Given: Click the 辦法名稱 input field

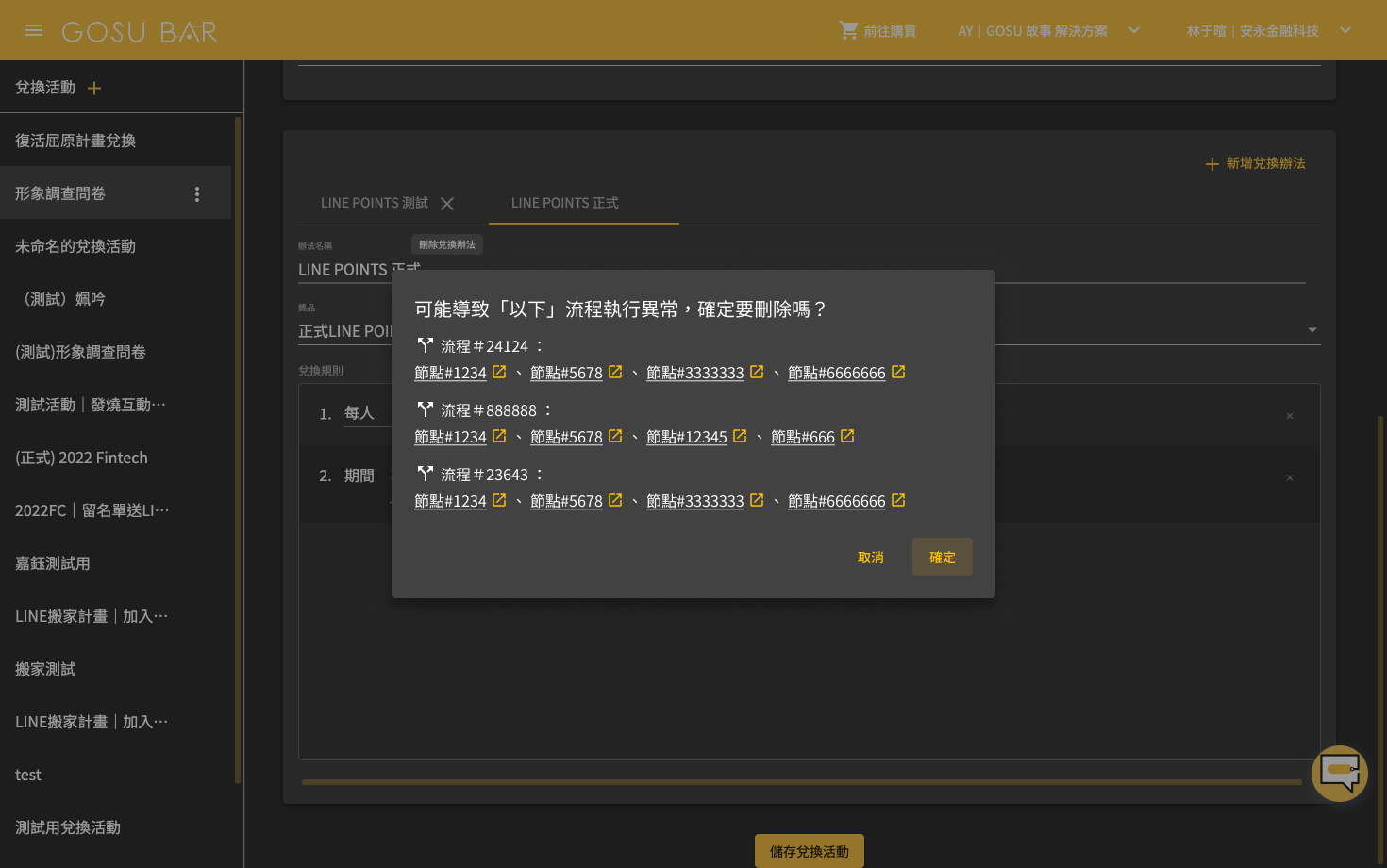Looking at the screenshot, I should (x=802, y=269).
